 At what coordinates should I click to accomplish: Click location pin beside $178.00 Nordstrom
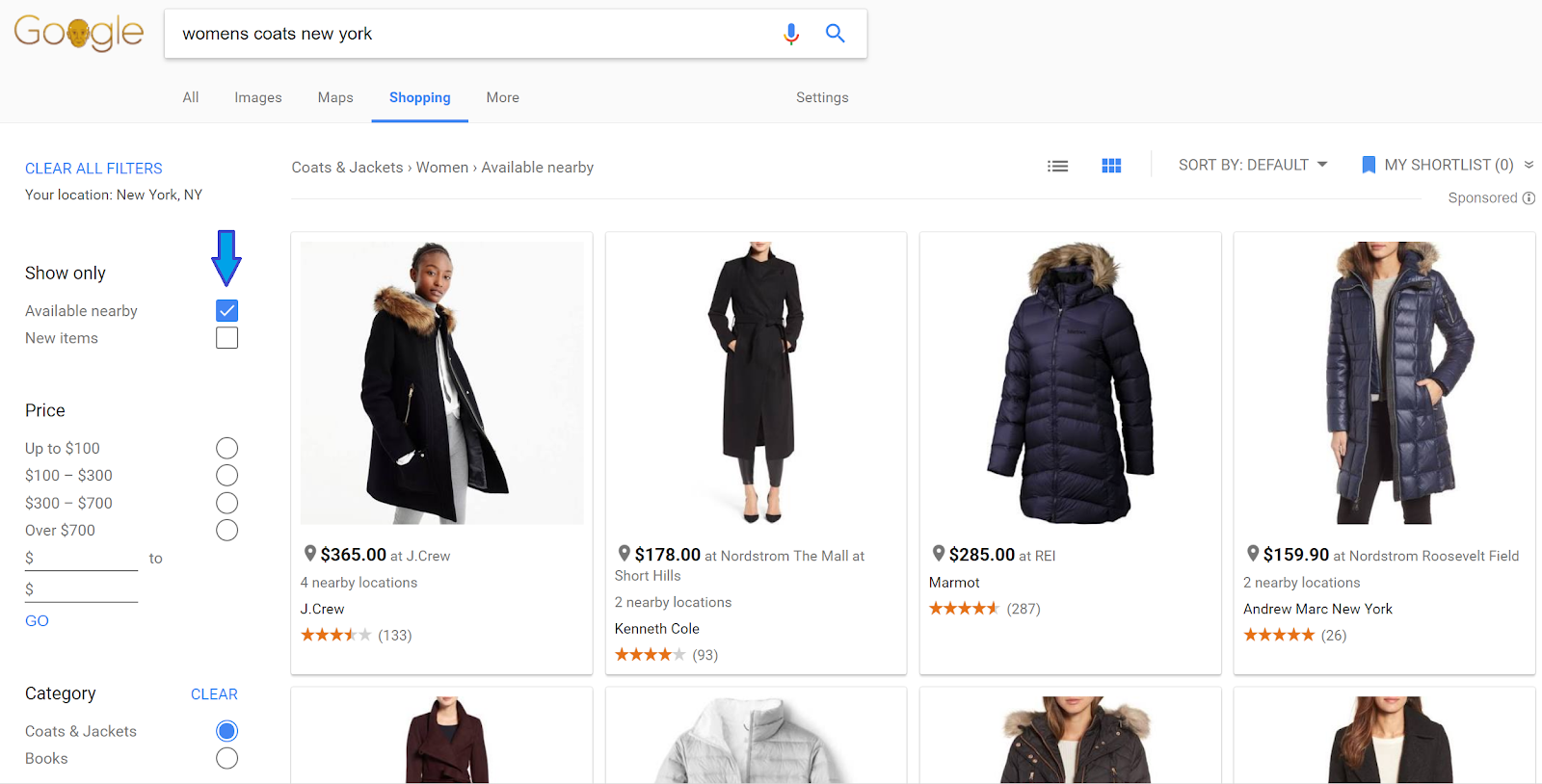click(625, 553)
